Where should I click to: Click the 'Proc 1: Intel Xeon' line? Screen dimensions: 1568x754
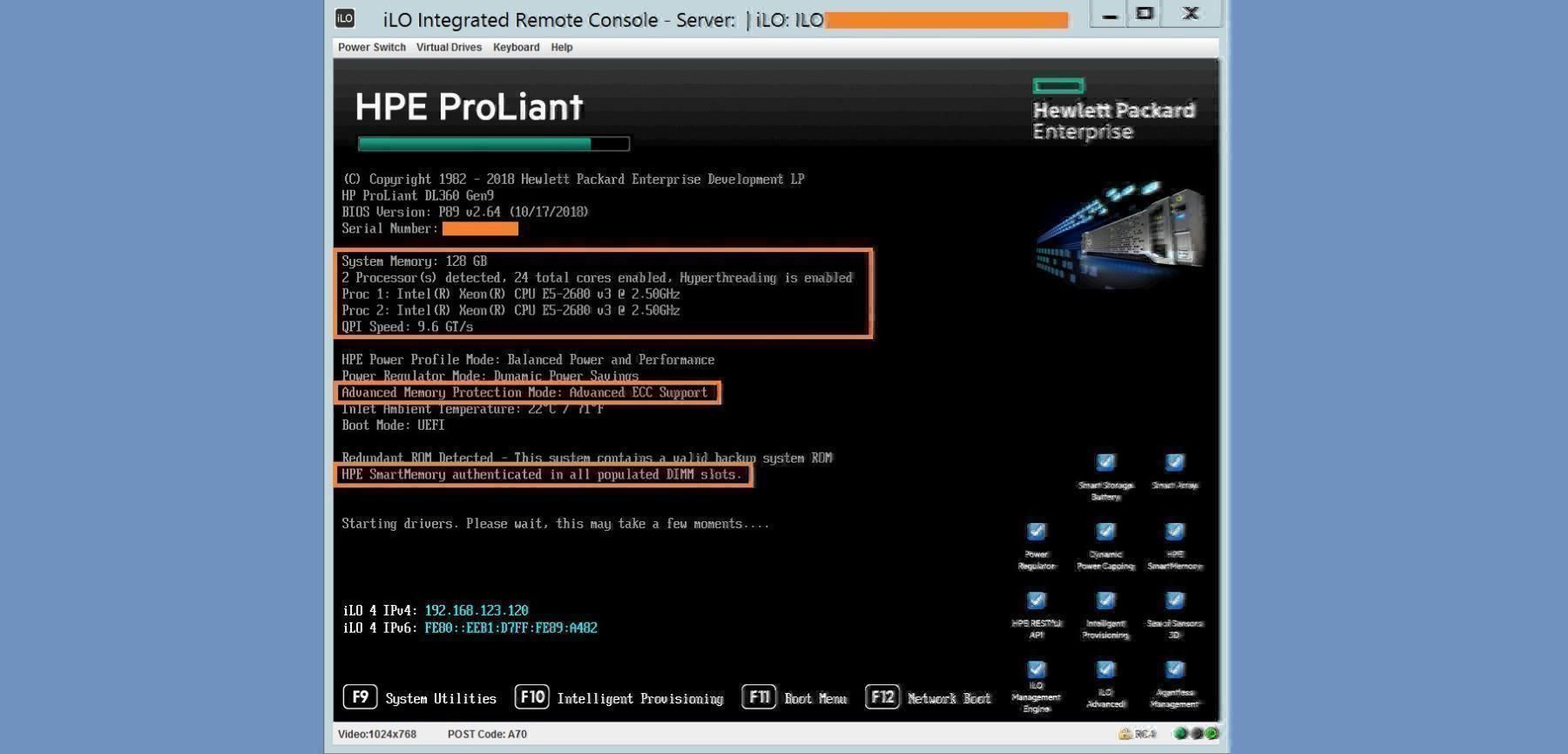510,294
